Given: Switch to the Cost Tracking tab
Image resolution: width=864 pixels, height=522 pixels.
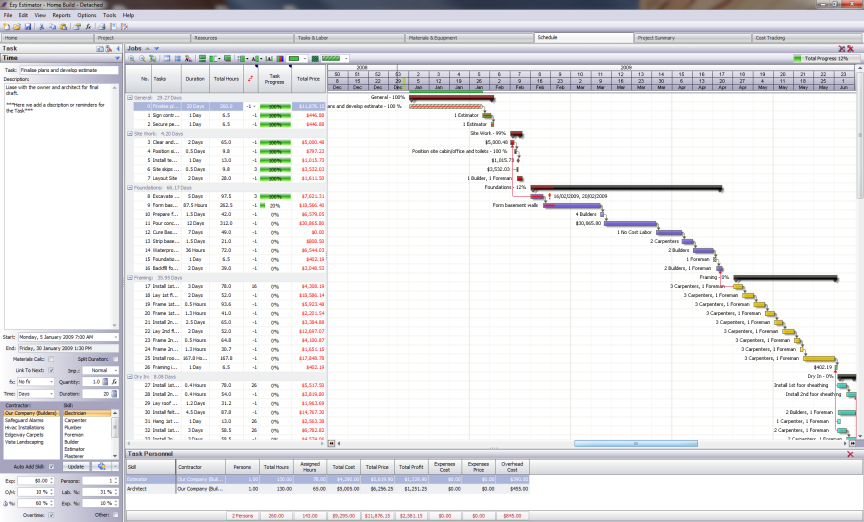Looking at the screenshot, I should (806, 38).
